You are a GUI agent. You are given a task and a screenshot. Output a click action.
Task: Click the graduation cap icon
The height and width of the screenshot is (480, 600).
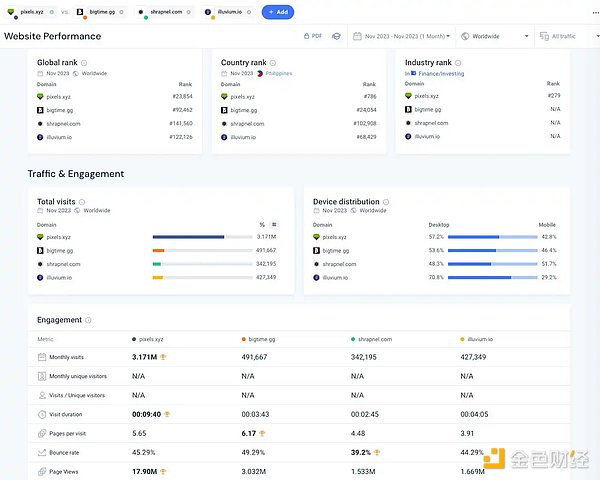pyautogui.click(x=337, y=37)
